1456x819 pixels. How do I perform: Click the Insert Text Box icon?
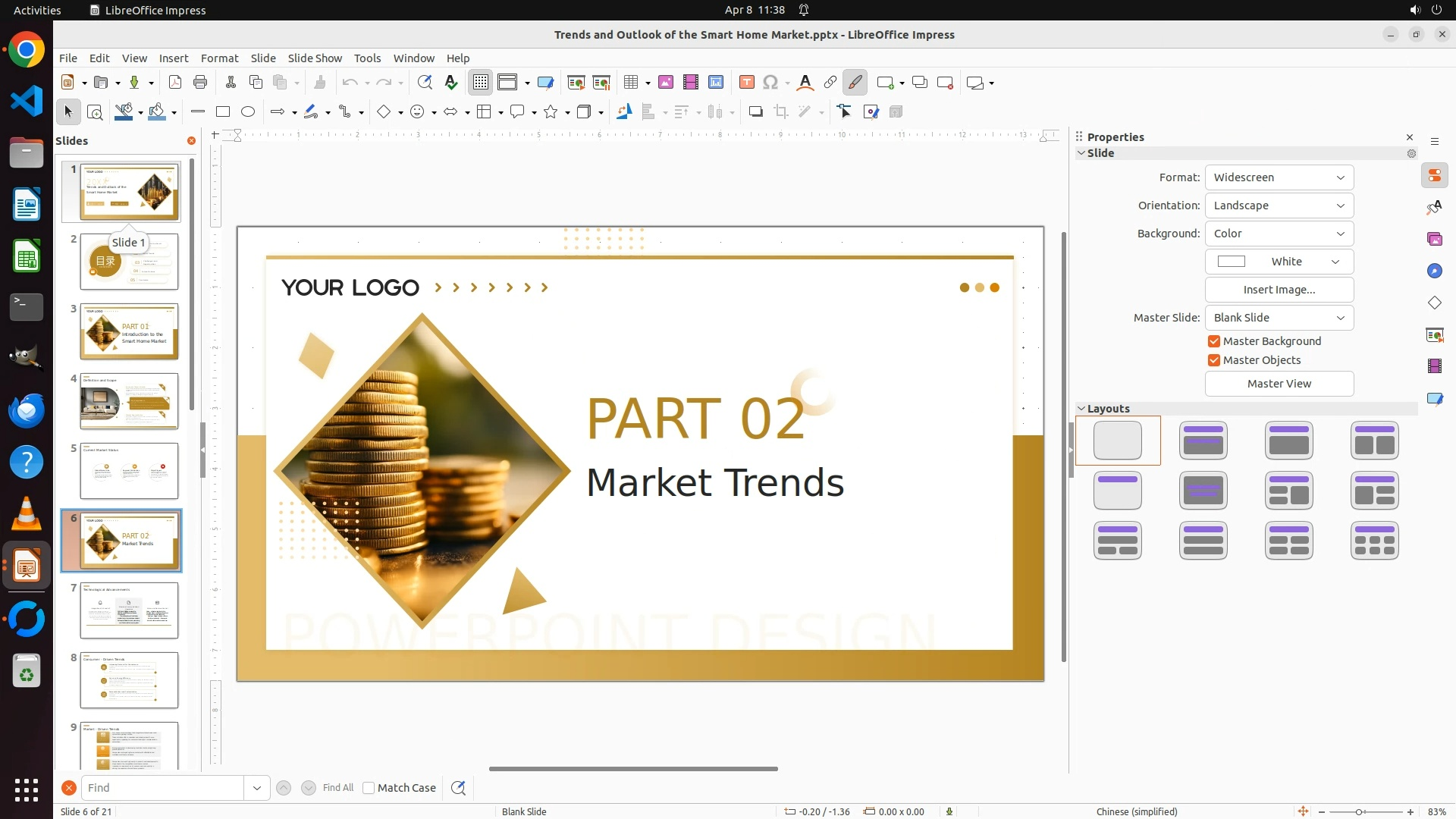point(746,83)
